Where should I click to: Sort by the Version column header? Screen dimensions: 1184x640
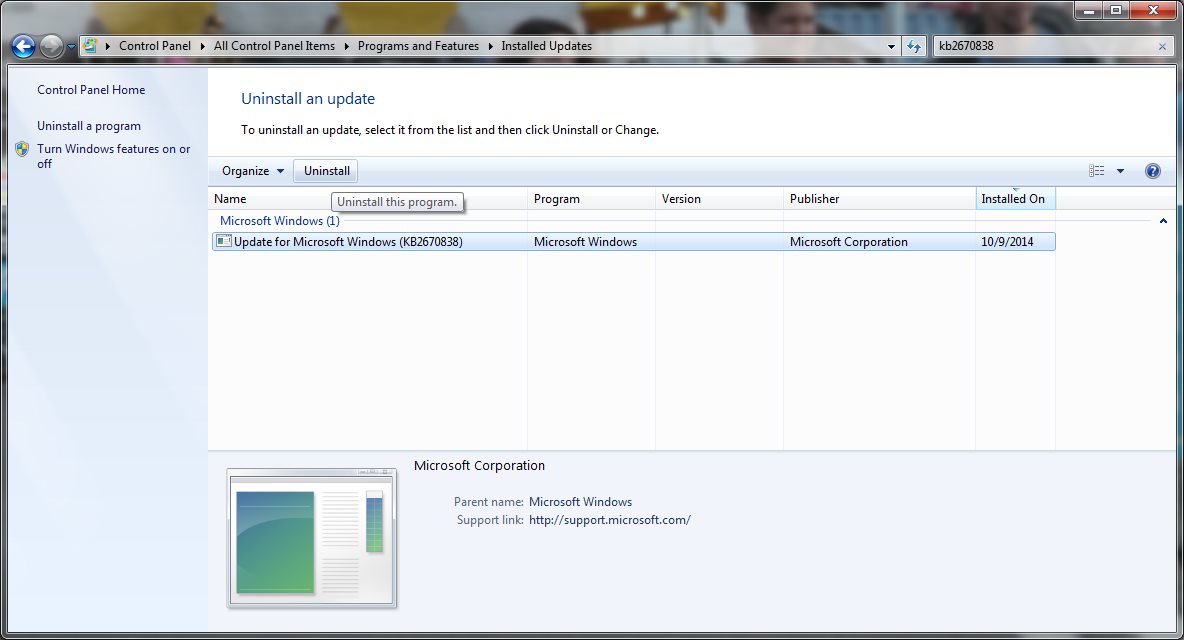pos(720,199)
